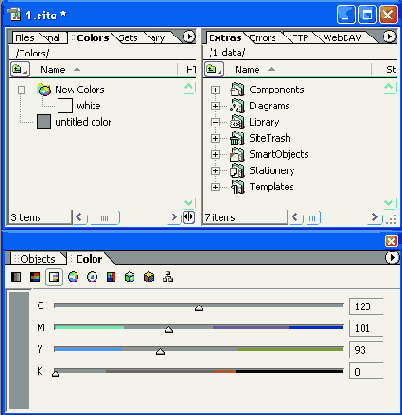Switch to the Errors tab
Screen dimensions: 402x415
[263, 38]
